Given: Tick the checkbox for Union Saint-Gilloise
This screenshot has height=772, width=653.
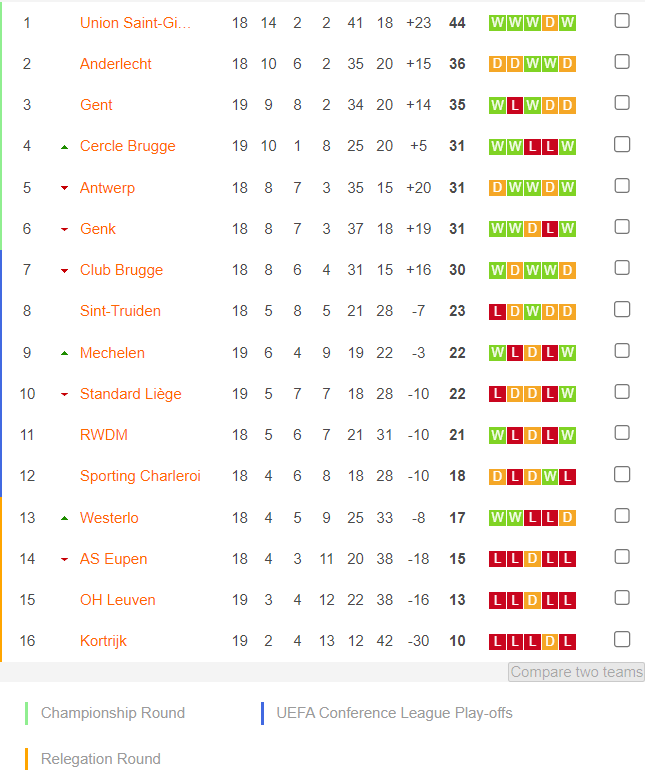Looking at the screenshot, I should point(622,21).
